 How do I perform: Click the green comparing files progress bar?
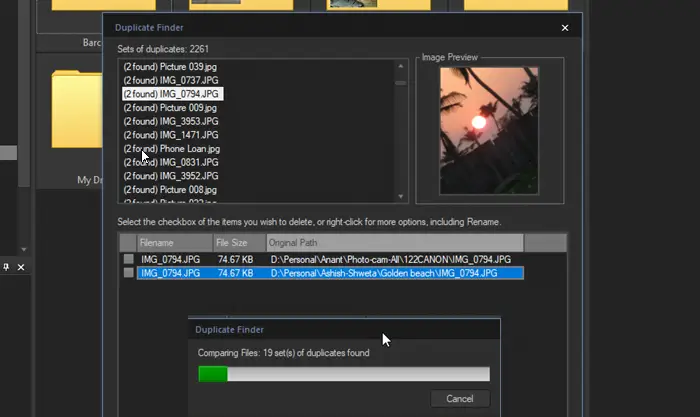point(344,374)
